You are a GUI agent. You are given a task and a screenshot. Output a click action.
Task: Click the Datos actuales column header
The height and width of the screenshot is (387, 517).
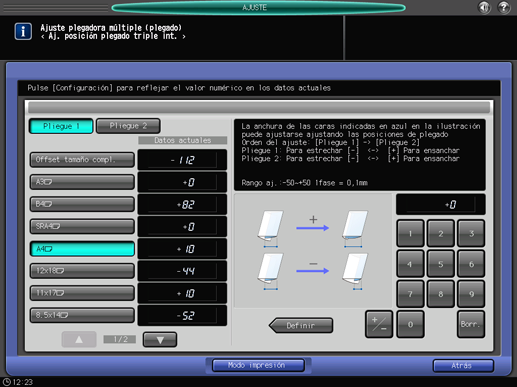pos(183,140)
